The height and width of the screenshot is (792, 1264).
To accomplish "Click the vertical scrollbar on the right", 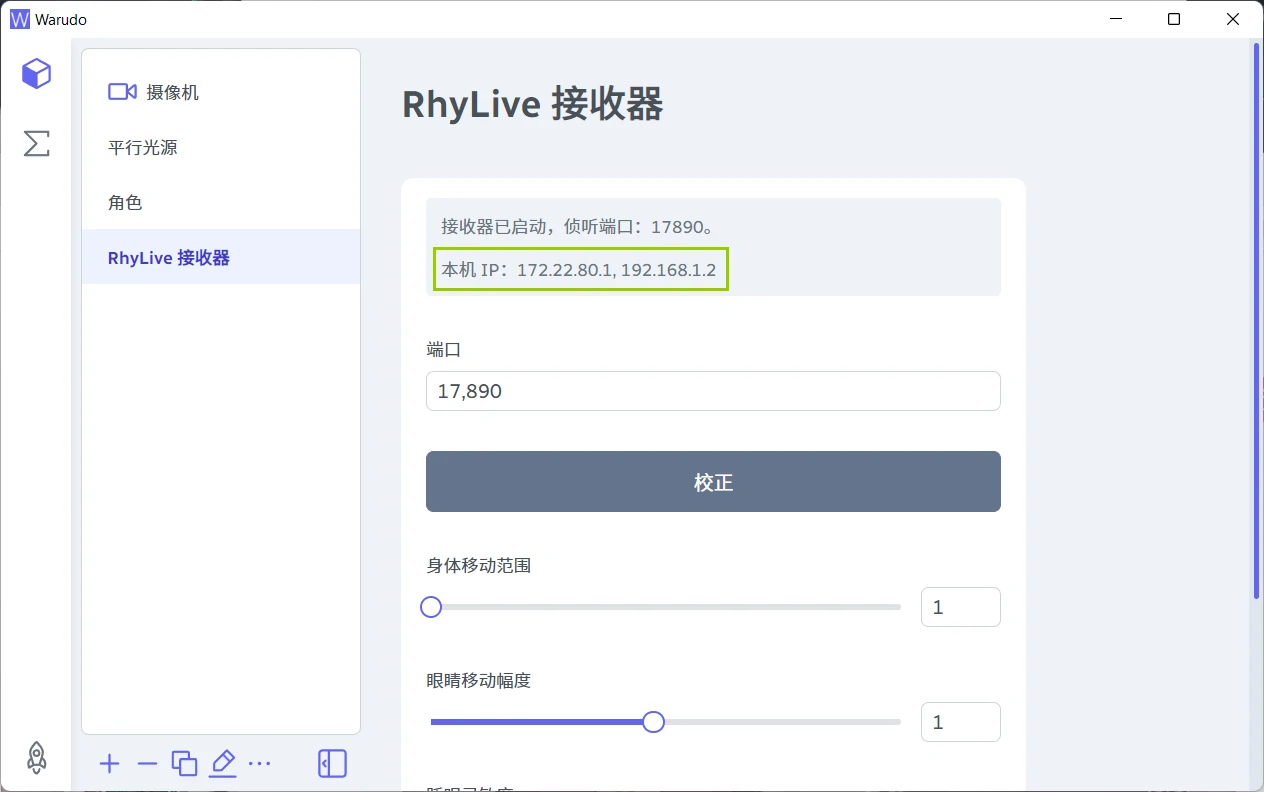I will [x=1257, y=320].
